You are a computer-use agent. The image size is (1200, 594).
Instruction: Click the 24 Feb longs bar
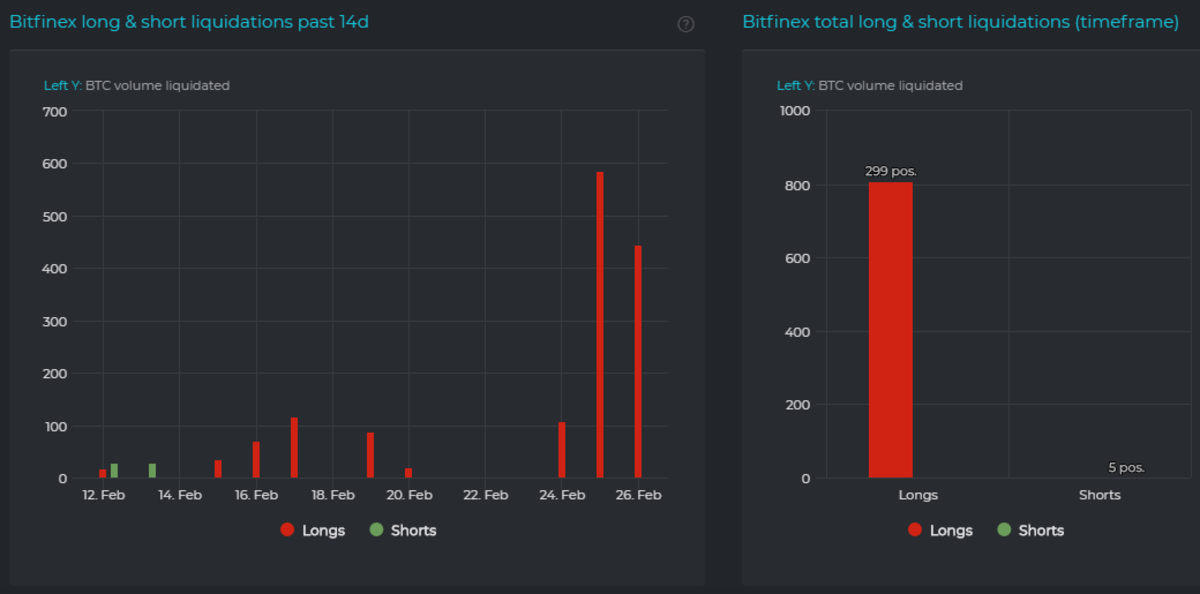point(562,450)
